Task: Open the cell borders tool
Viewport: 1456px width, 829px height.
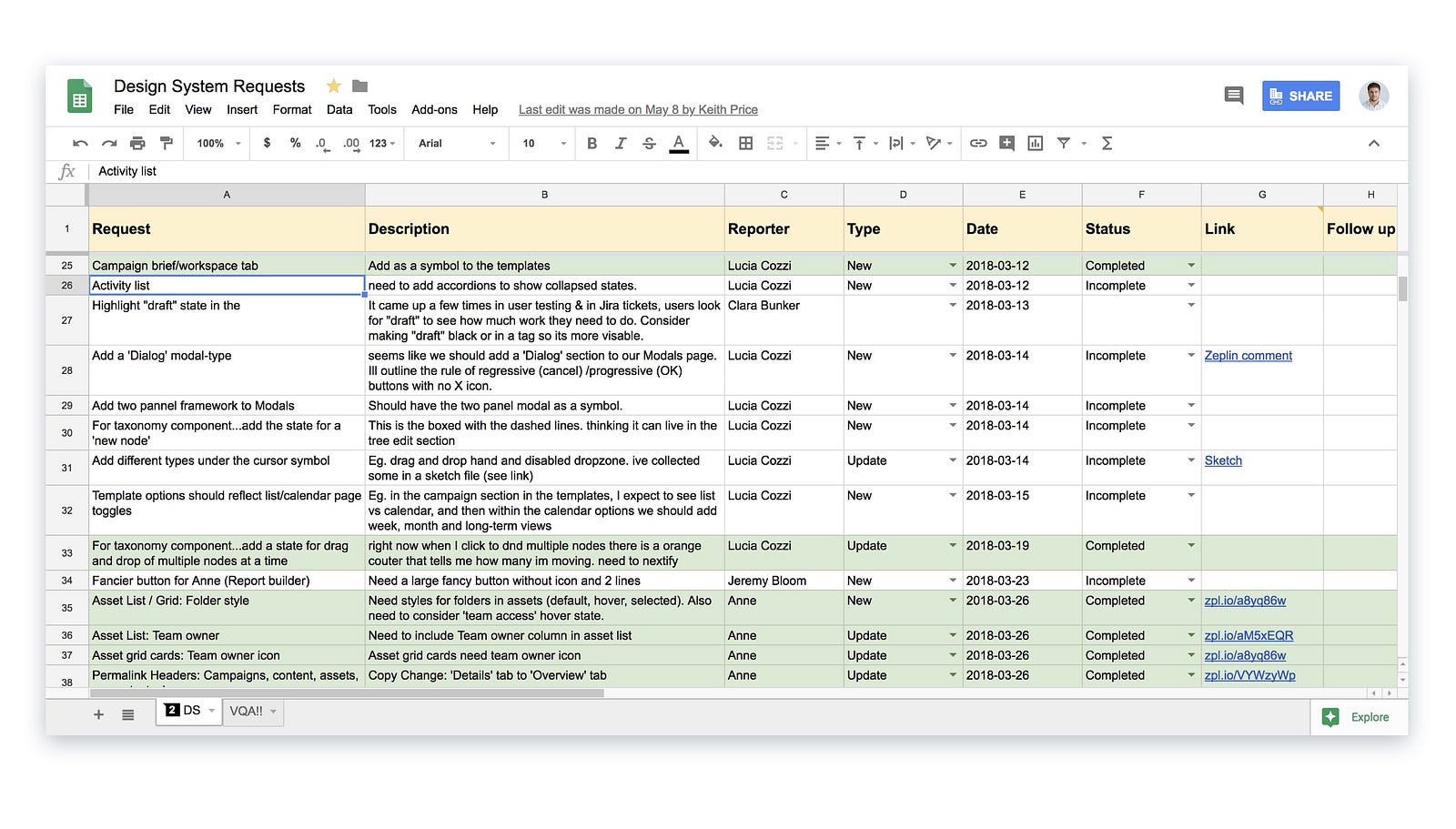Action: [x=745, y=143]
